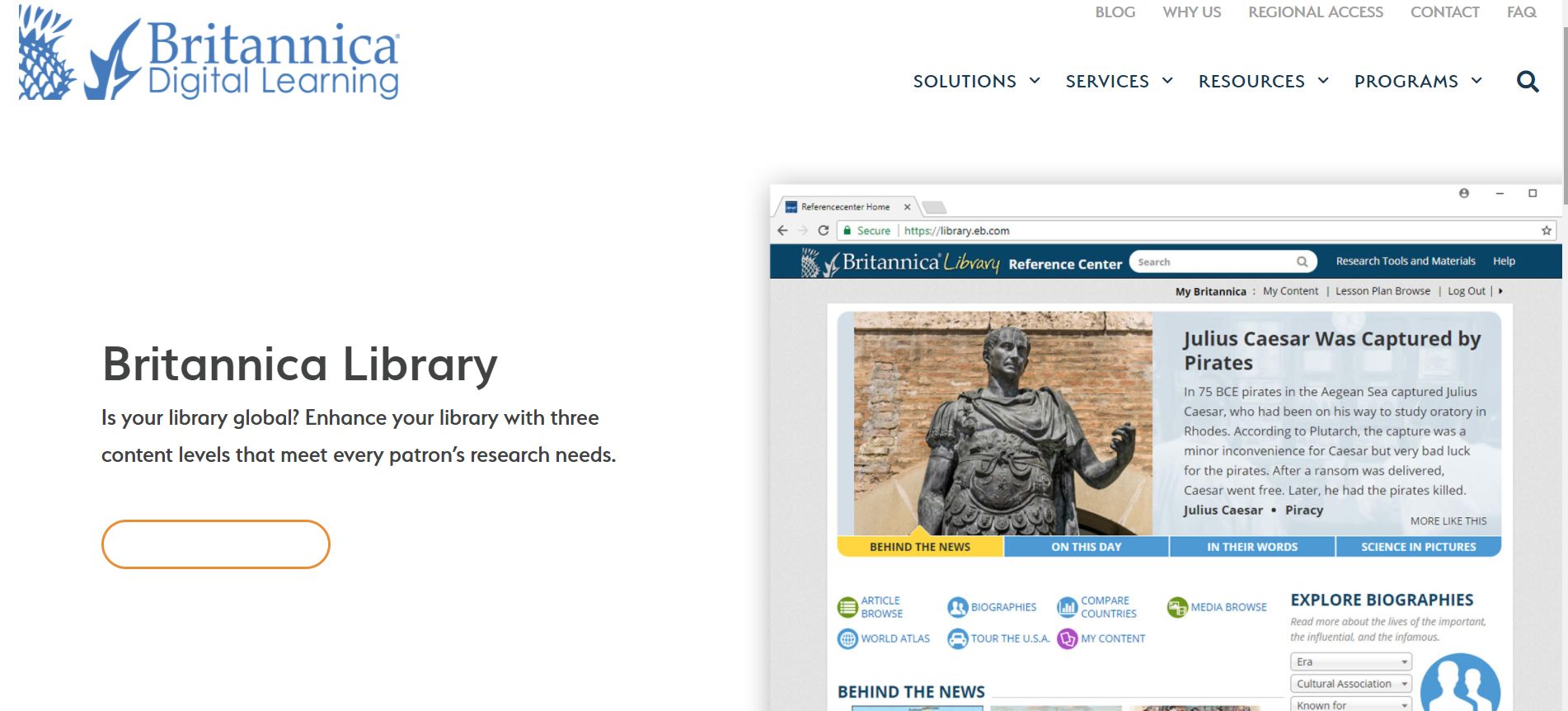Open the purple My Content icon
Screen dimensions: 1568x711
coord(1068,639)
